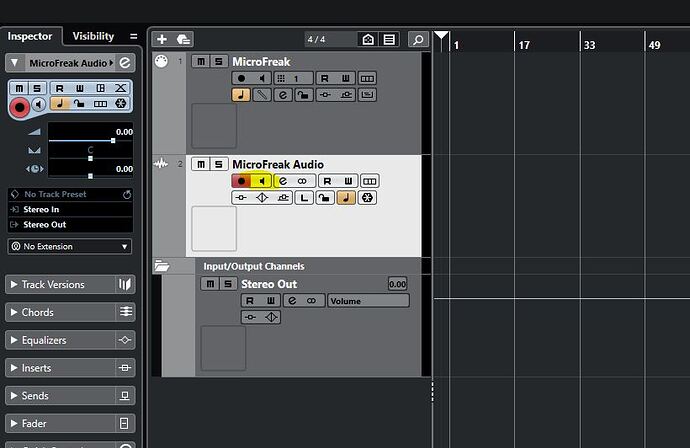Click the L lock record button on MicroFreak Audio
Viewport: 690px width, 448px height.
[304, 198]
